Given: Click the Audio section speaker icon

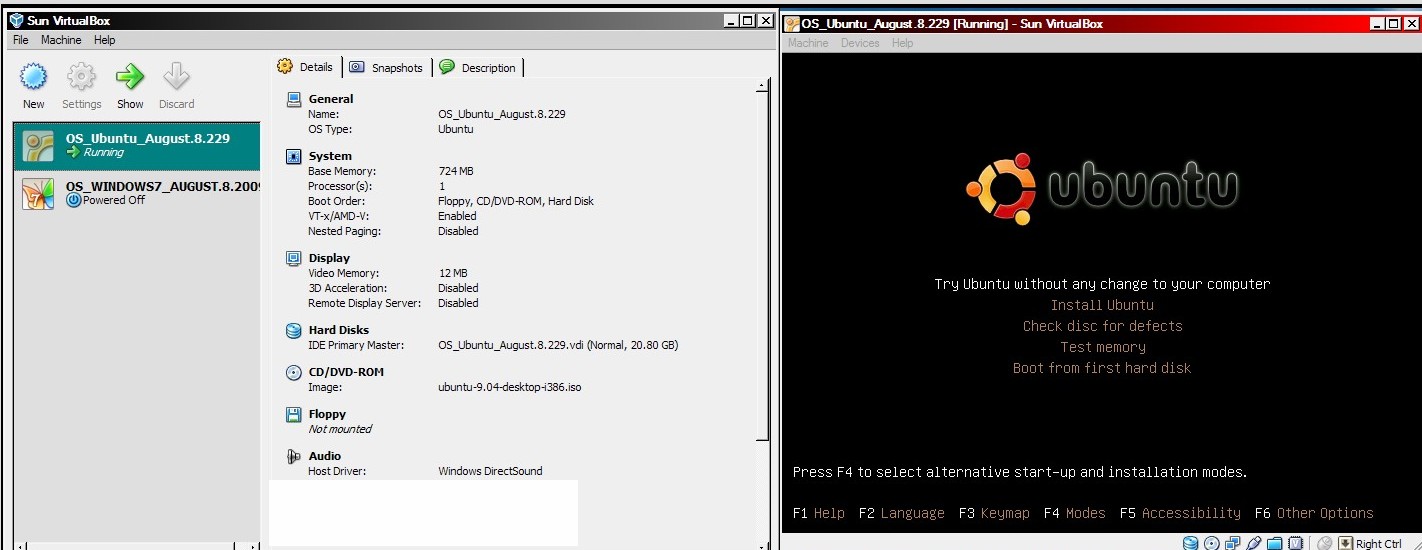Looking at the screenshot, I should click(294, 456).
